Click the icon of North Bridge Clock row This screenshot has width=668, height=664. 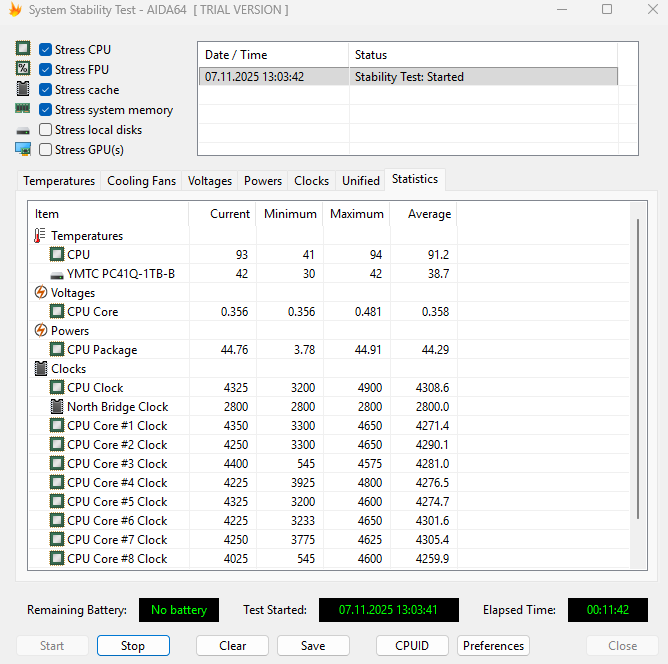coord(57,406)
